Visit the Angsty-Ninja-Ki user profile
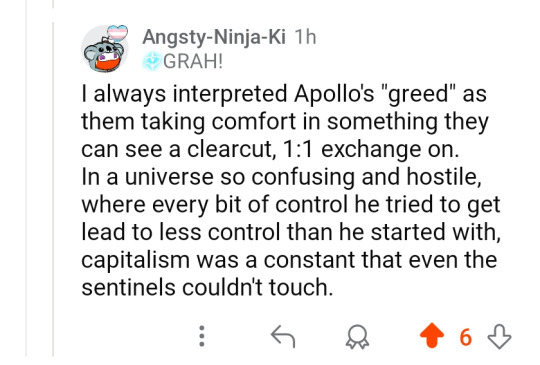This screenshot has width=540, height=365. [214, 36]
